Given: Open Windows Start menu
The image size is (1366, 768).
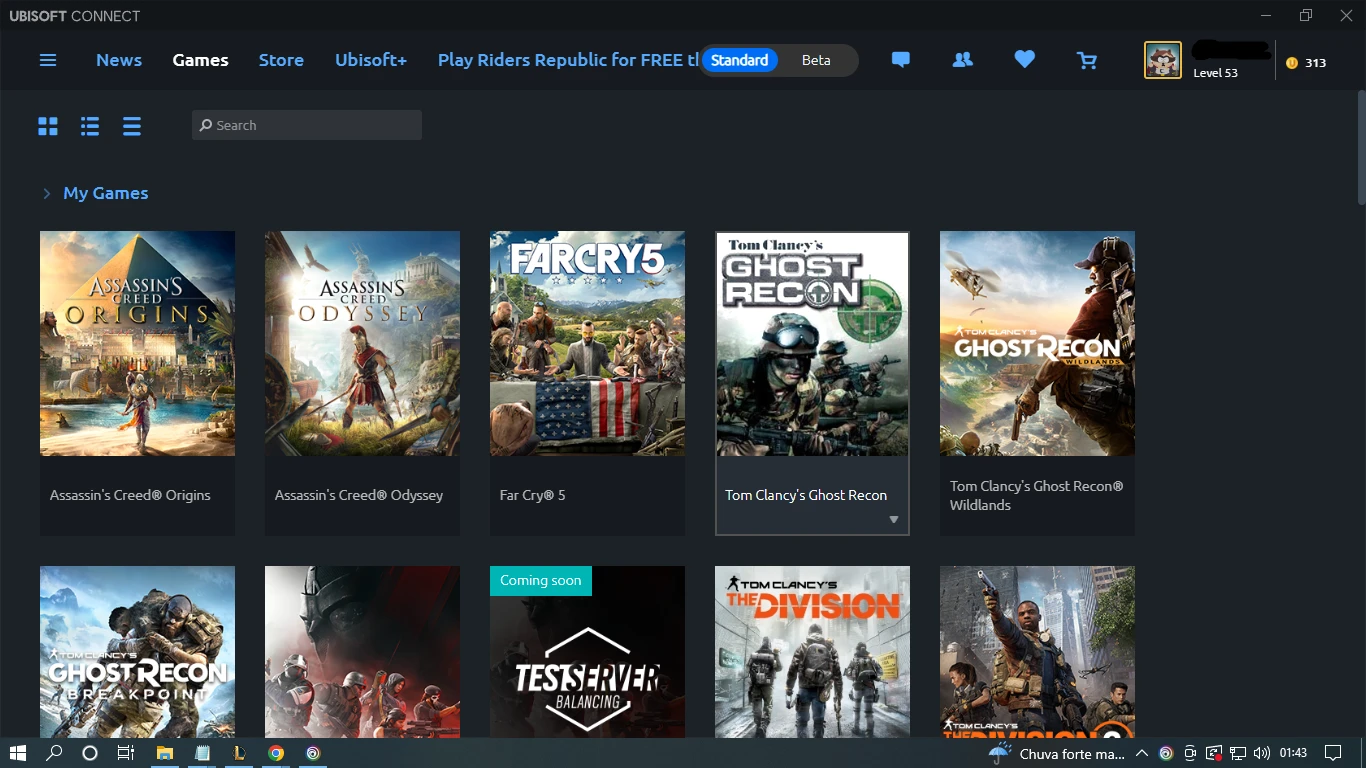Looking at the screenshot, I should click(17, 753).
